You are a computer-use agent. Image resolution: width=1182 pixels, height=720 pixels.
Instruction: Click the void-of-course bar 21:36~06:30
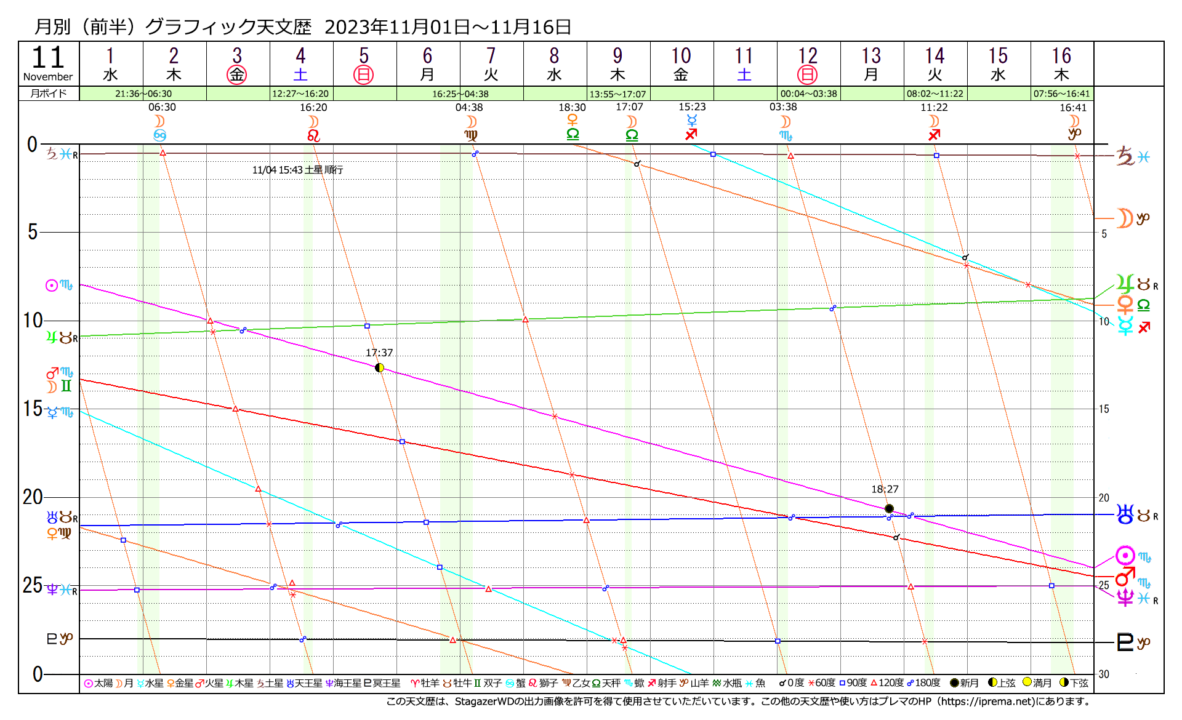(x=144, y=93)
